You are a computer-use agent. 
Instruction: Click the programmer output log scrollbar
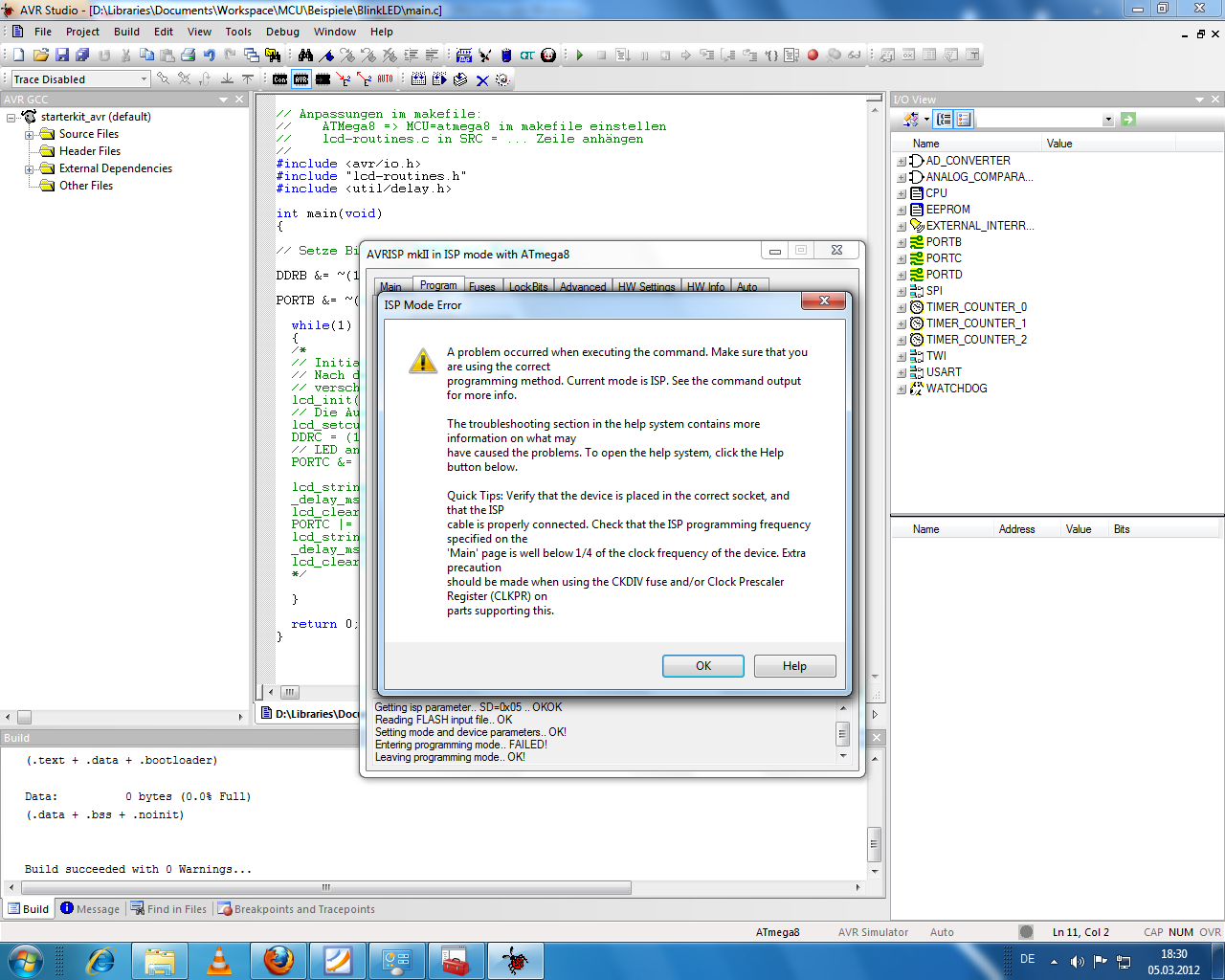point(843,732)
